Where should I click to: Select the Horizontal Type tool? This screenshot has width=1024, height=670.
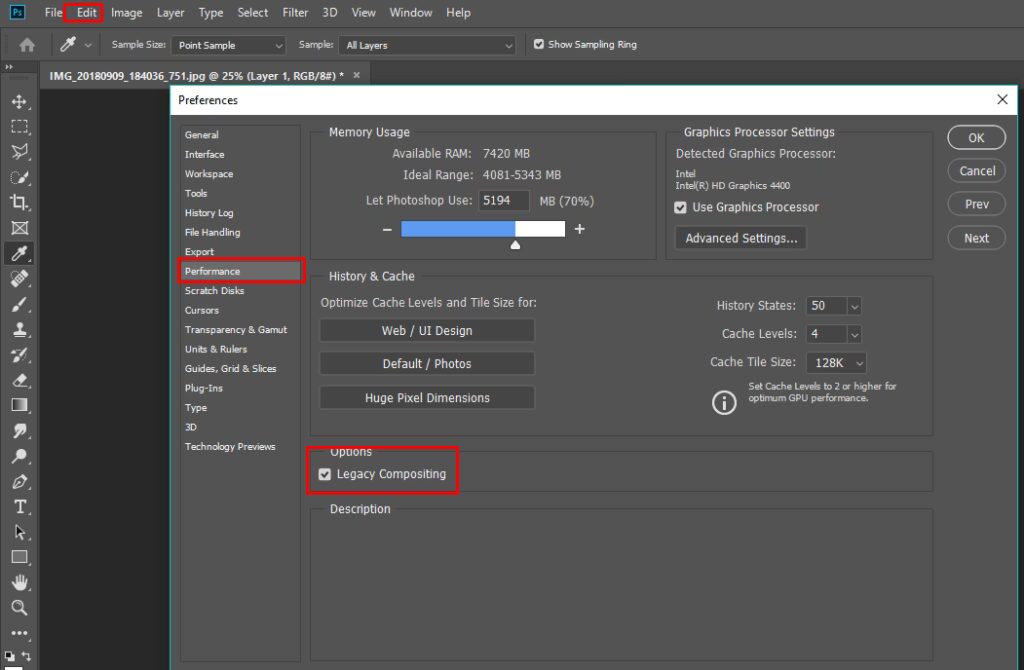(x=19, y=507)
